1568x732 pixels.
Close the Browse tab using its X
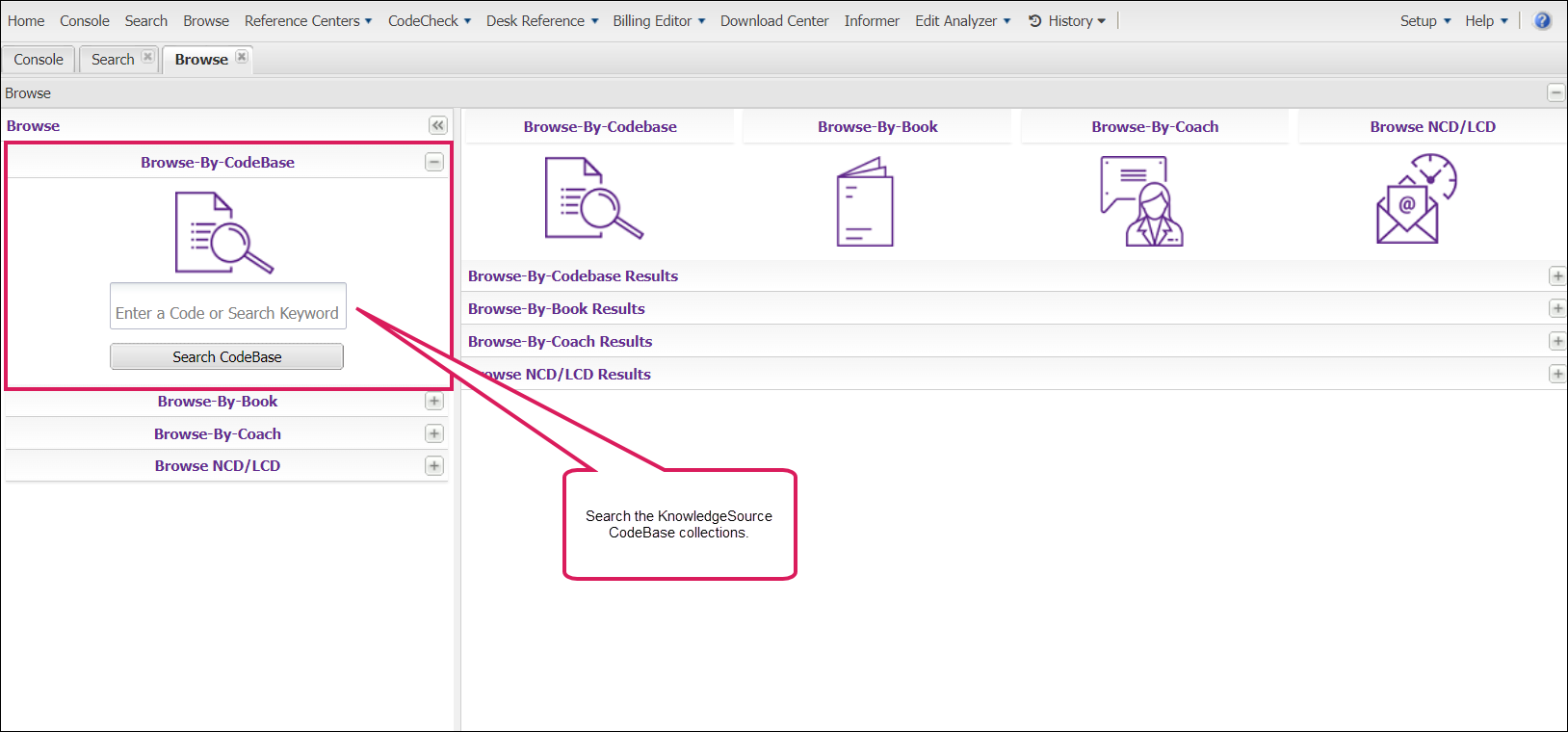tap(242, 57)
